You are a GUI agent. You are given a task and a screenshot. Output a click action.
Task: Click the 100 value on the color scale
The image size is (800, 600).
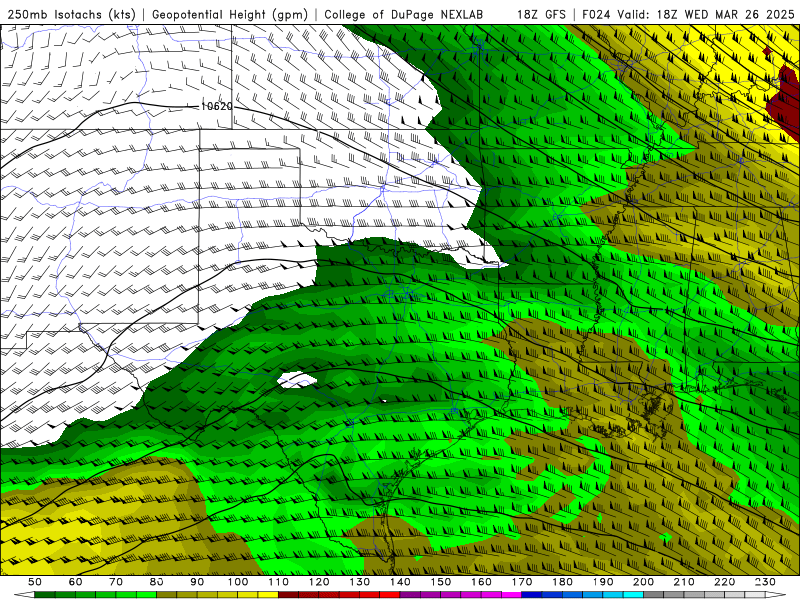(238, 582)
